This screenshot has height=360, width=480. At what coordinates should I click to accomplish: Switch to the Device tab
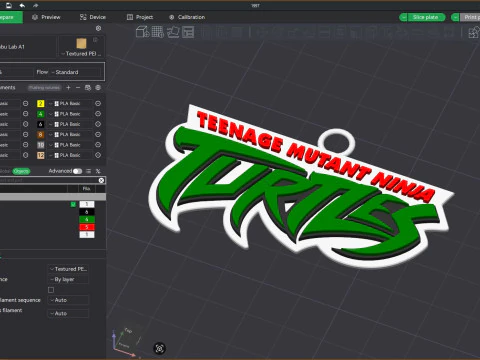point(93,17)
